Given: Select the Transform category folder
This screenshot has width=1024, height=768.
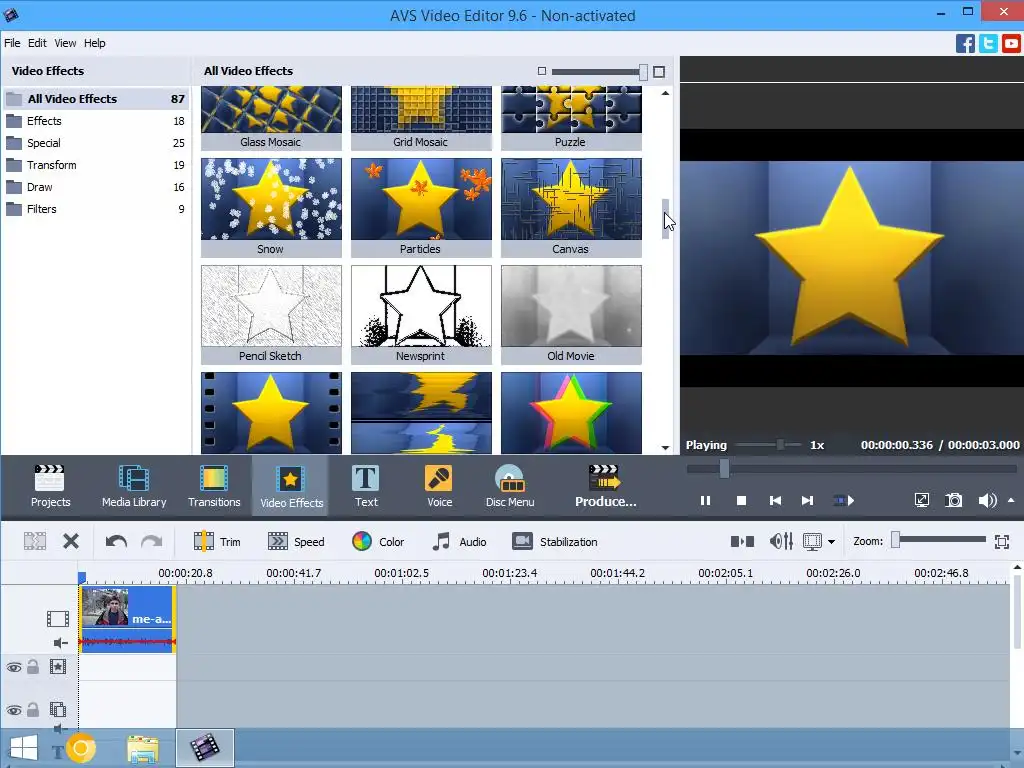Looking at the screenshot, I should [x=95, y=165].
